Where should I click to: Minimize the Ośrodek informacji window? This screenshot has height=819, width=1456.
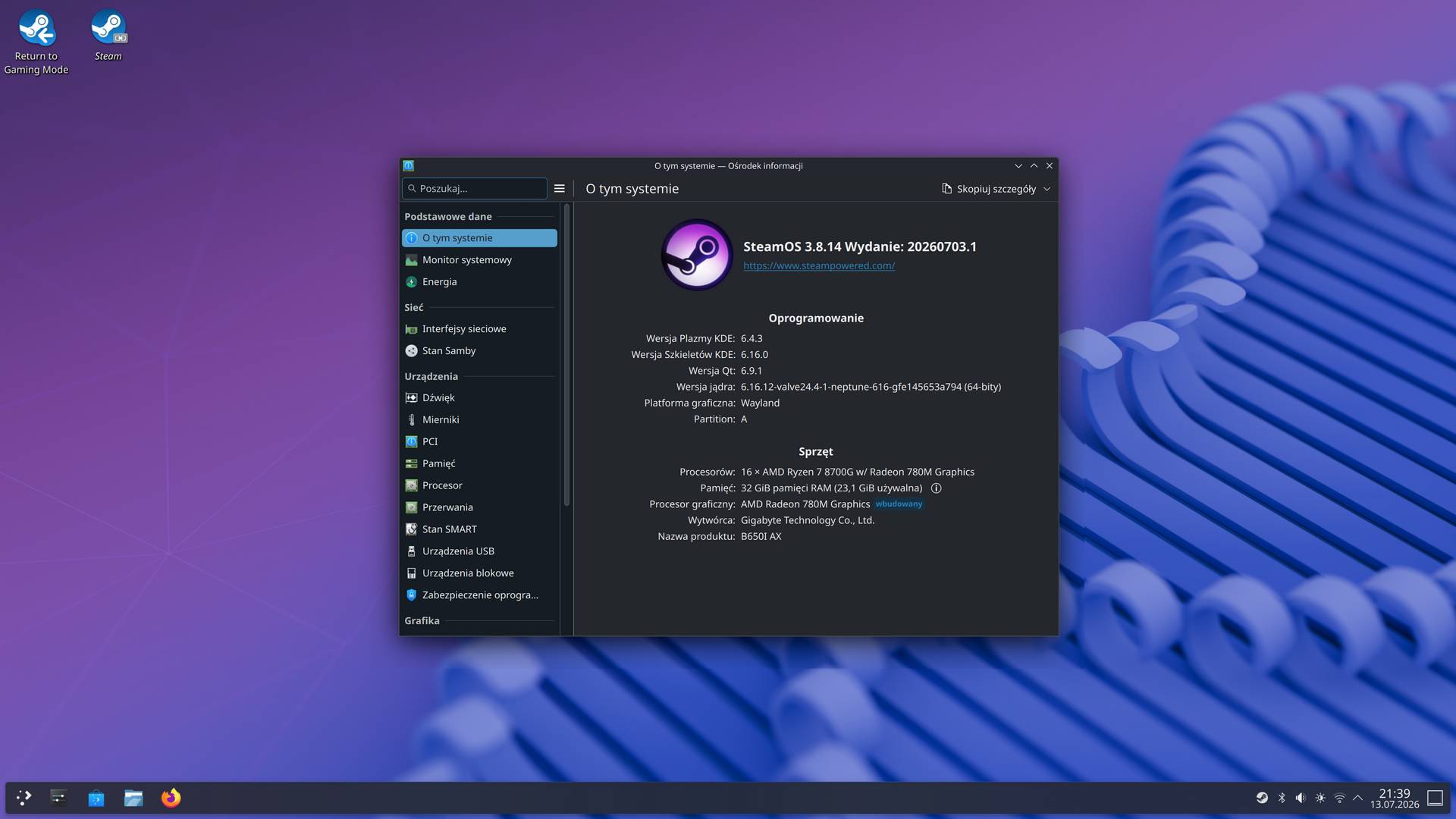[x=1018, y=166]
